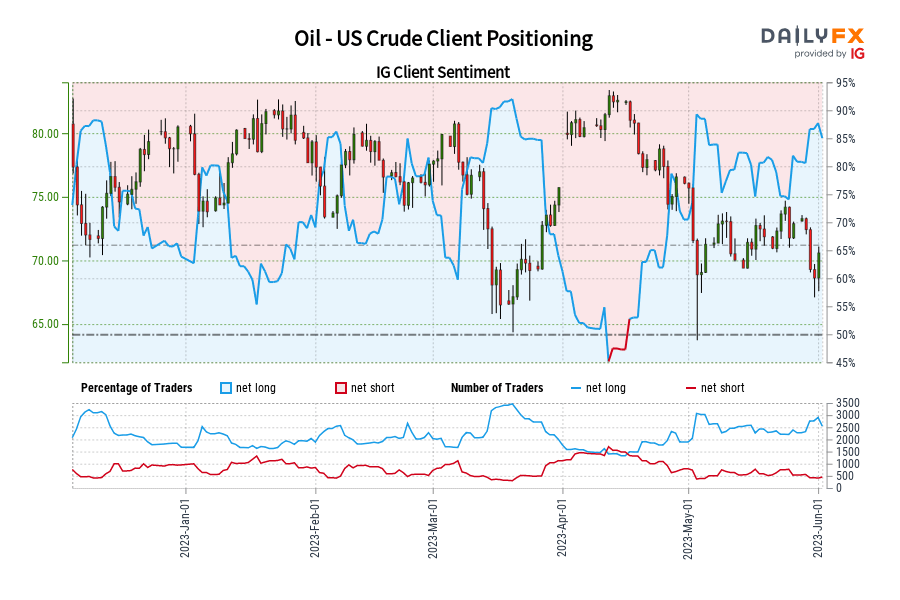Click the red IG logo badge
Image resolution: width=900 pixels, height=600 pixels.
(855, 53)
